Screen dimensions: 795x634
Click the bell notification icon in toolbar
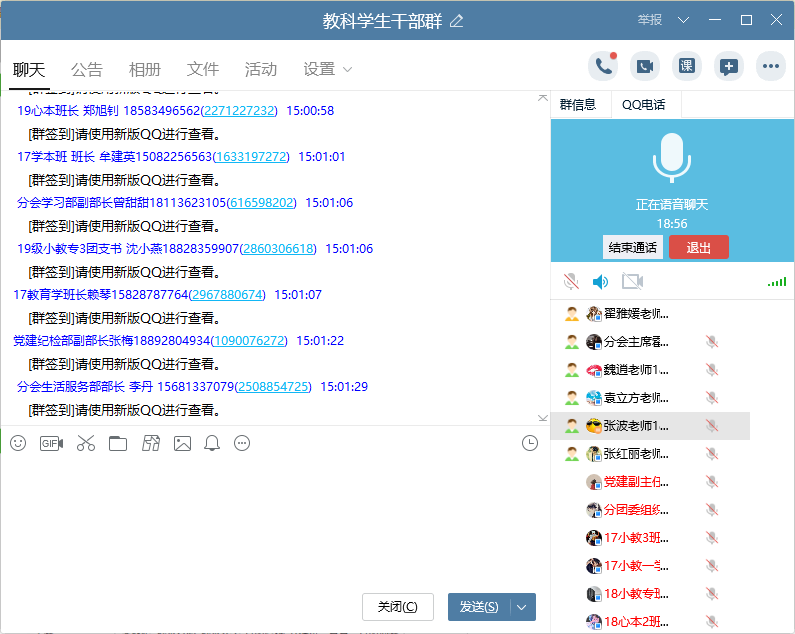tap(212, 443)
